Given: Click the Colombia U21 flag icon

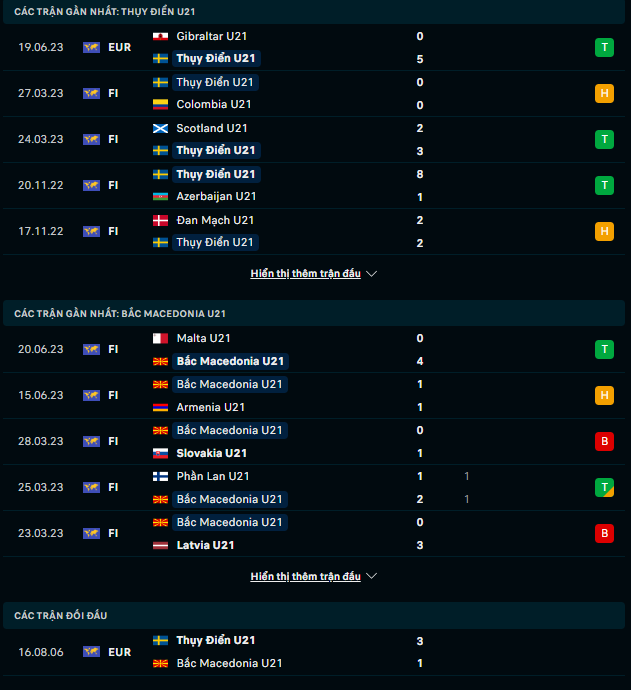Looking at the screenshot, I should point(160,105).
